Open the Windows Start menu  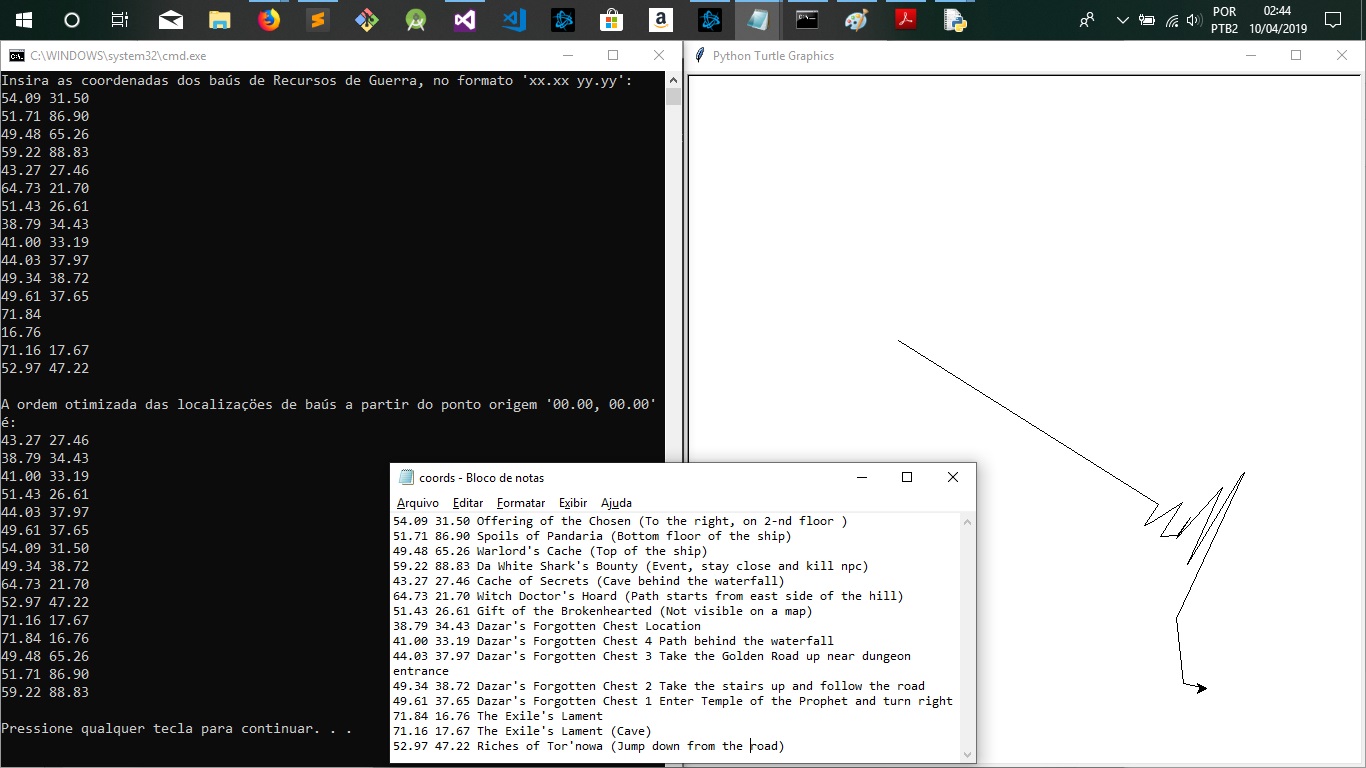coord(23,20)
